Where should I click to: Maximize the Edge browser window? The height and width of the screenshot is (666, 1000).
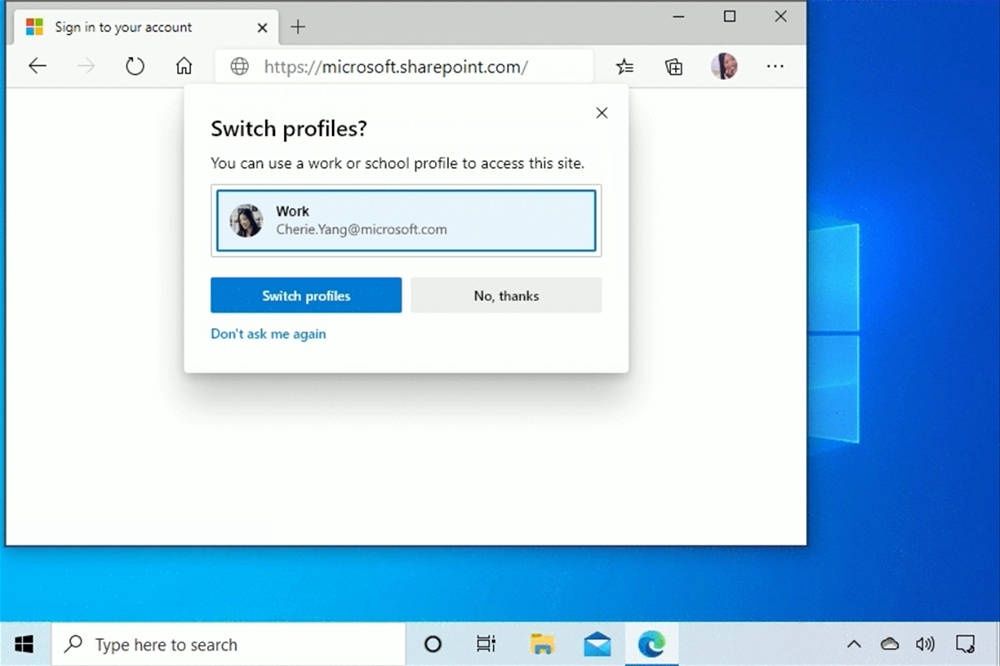point(730,17)
